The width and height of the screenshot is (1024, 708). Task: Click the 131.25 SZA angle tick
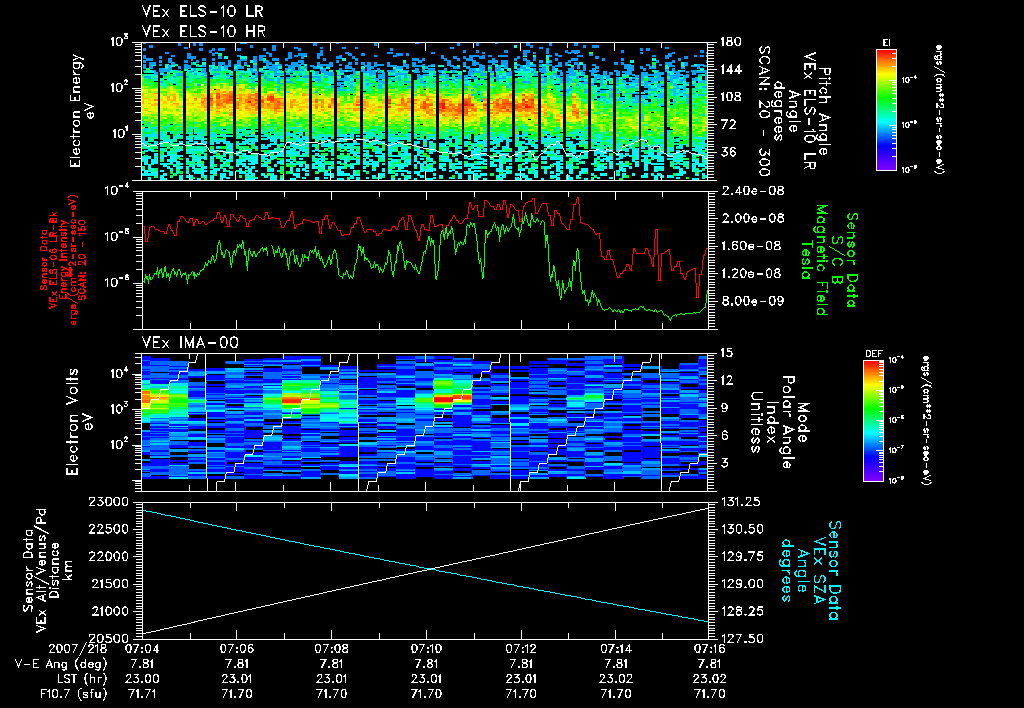click(x=740, y=502)
